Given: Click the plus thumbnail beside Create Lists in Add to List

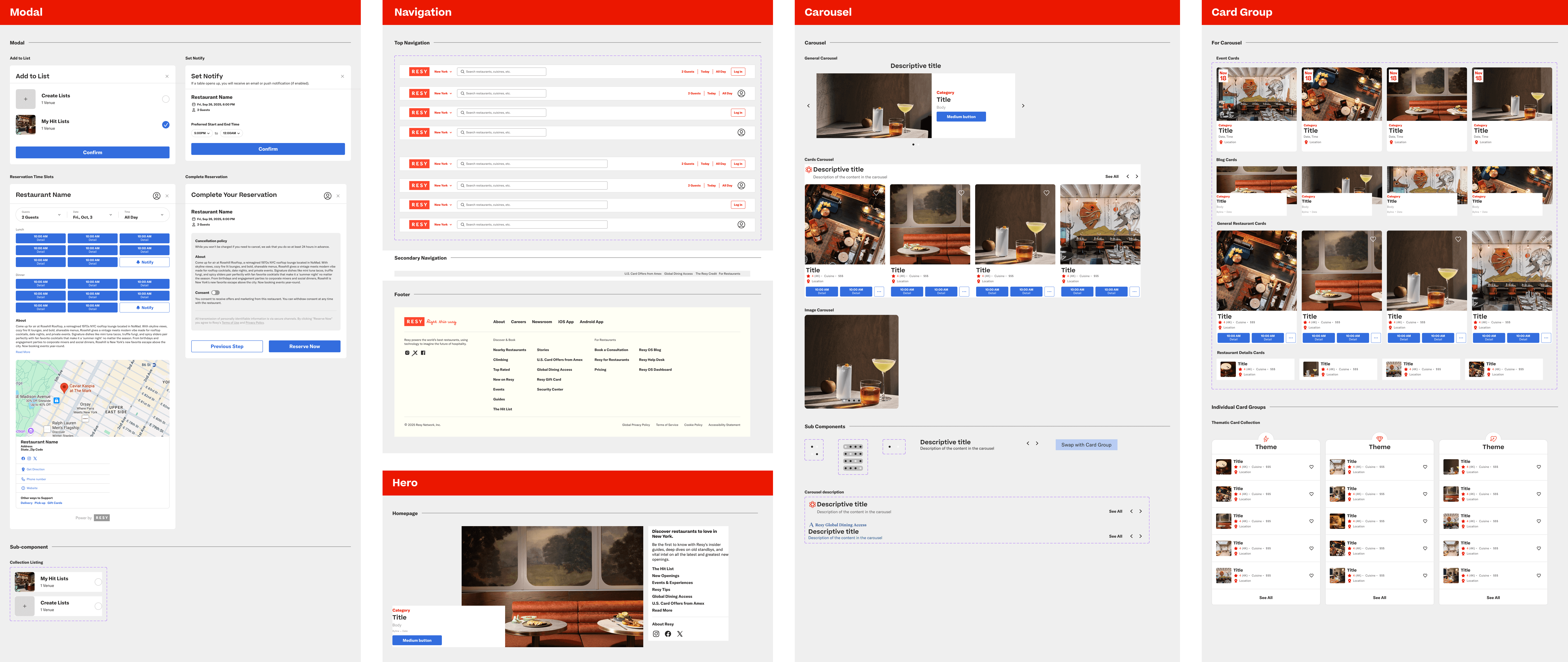Looking at the screenshot, I should (x=25, y=99).
